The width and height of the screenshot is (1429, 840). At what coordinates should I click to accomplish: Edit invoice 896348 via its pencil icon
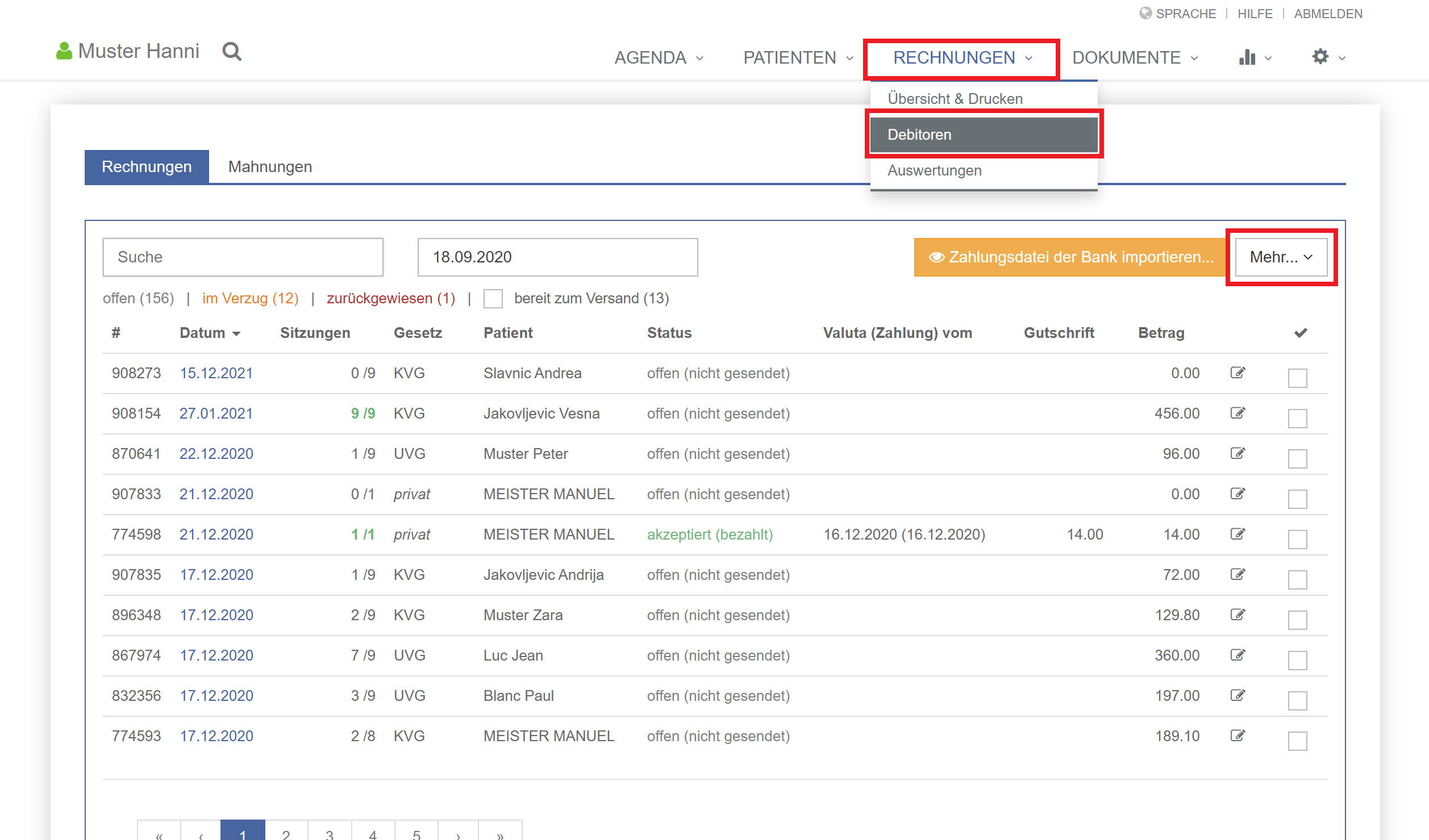point(1238,615)
